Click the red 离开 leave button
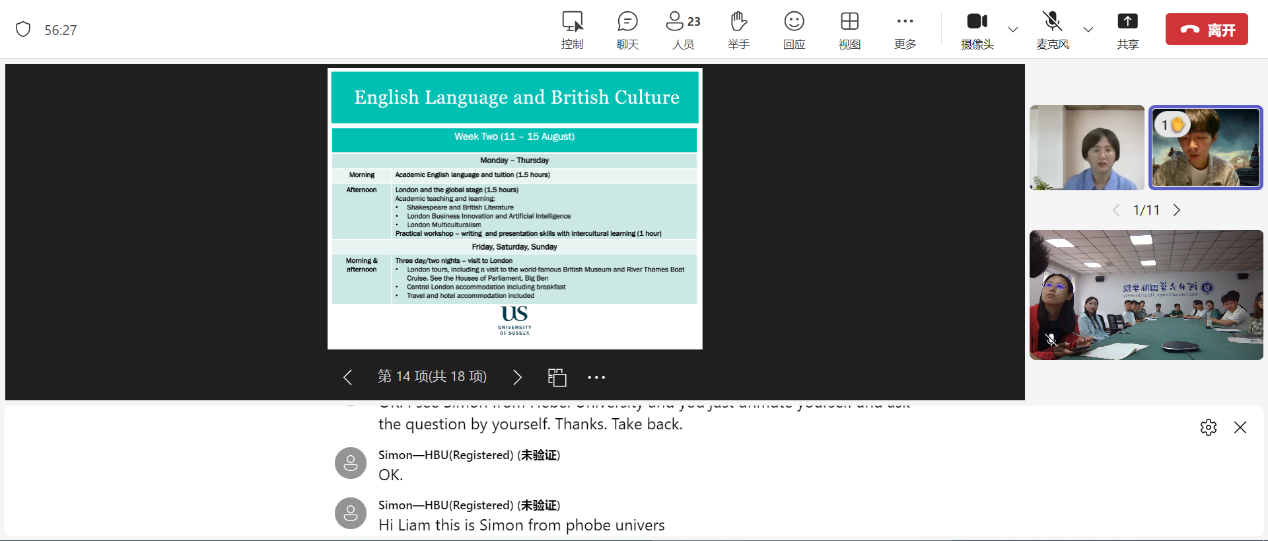Viewport: 1268px width, 541px height. click(x=1206, y=30)
